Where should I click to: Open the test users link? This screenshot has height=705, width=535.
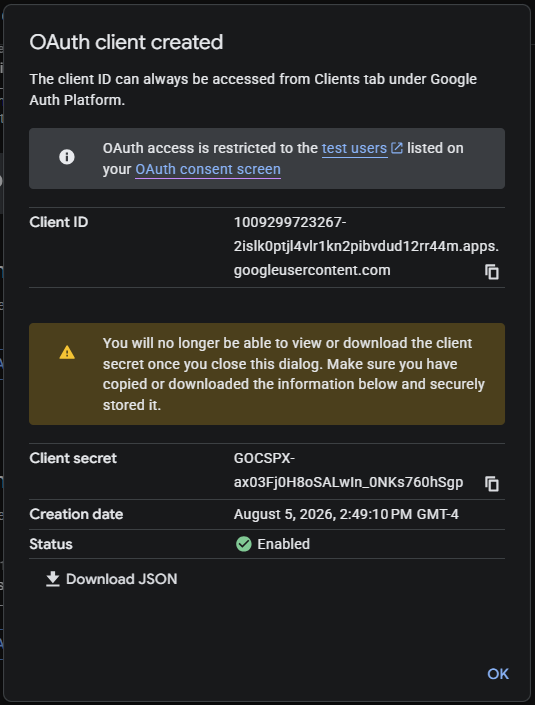click(x=354, y=148)
